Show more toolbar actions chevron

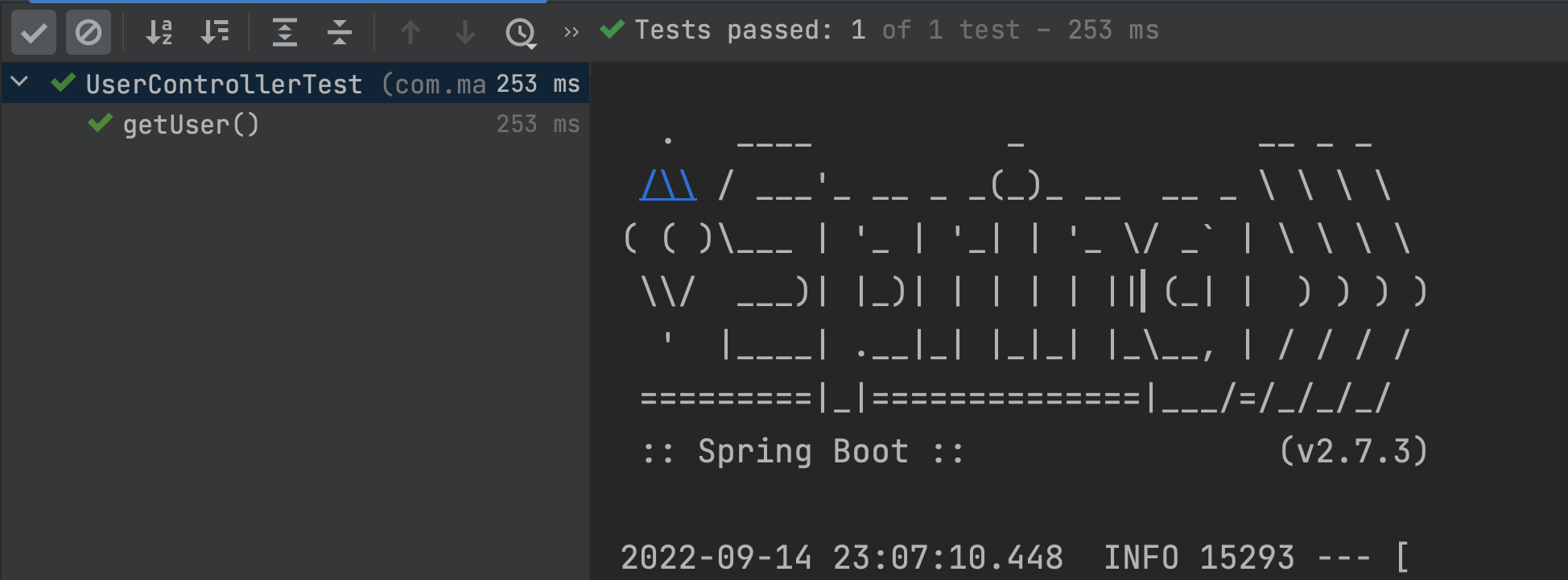[571, 32]
